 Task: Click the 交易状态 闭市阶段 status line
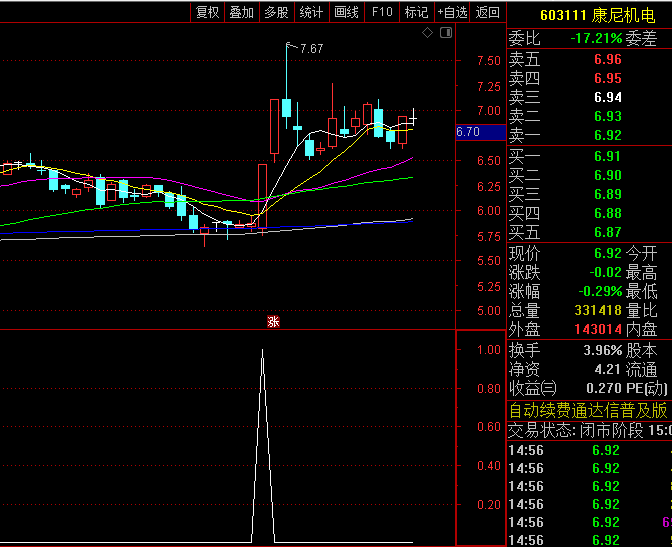pos(590,430)
